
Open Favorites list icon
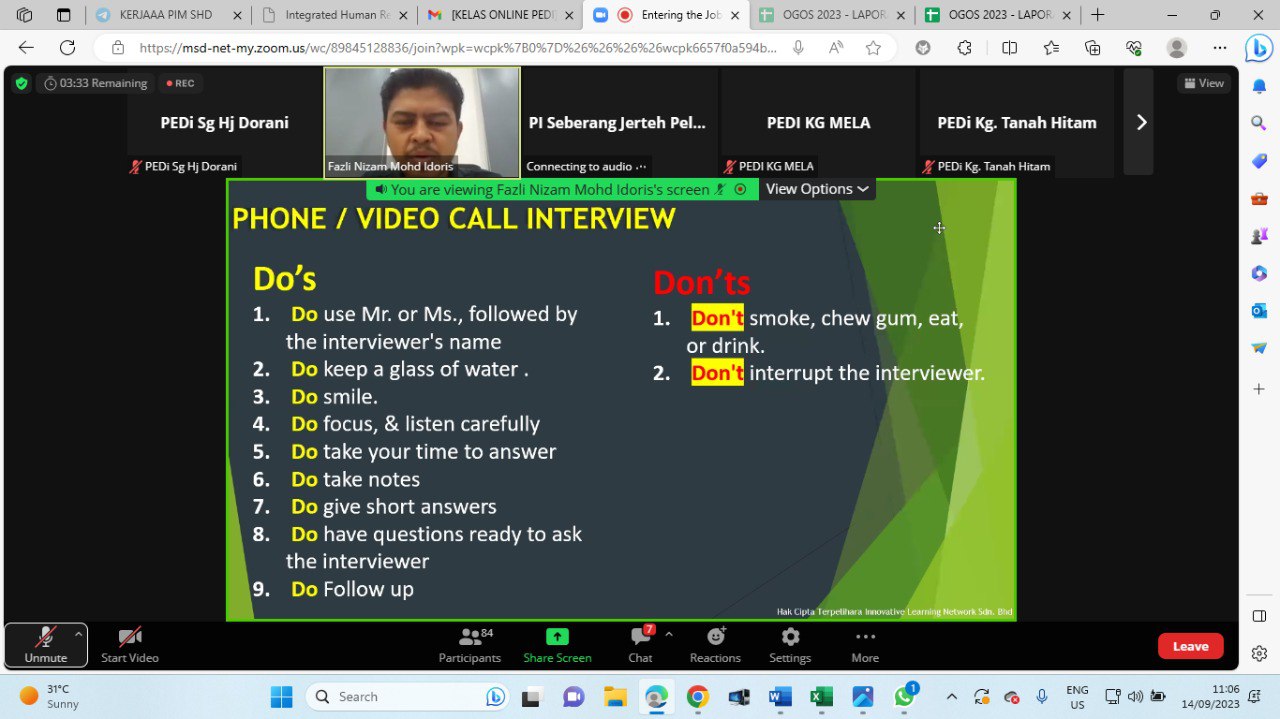pyautogui.click(x=1051, y=48)
